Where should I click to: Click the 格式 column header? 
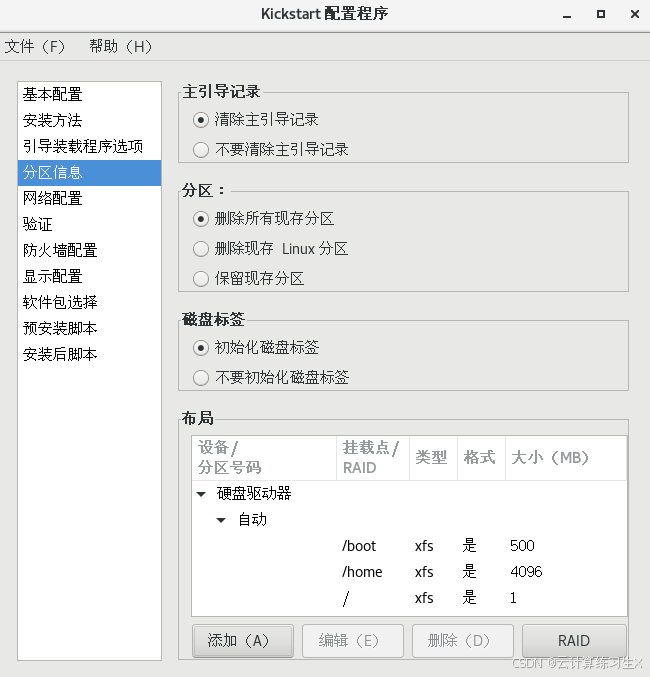click(481, 458)
